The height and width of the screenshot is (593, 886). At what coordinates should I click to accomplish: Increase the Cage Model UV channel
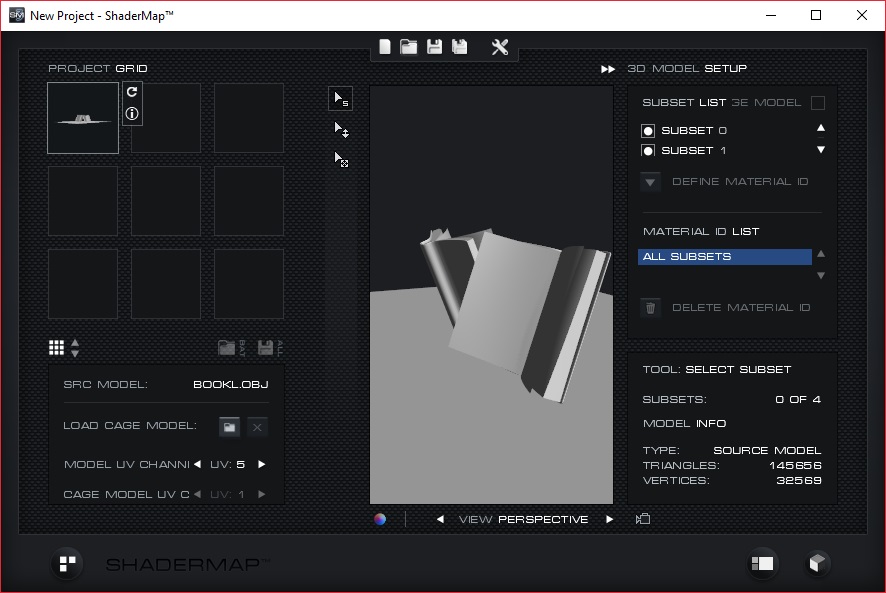[x=262, y=494]
